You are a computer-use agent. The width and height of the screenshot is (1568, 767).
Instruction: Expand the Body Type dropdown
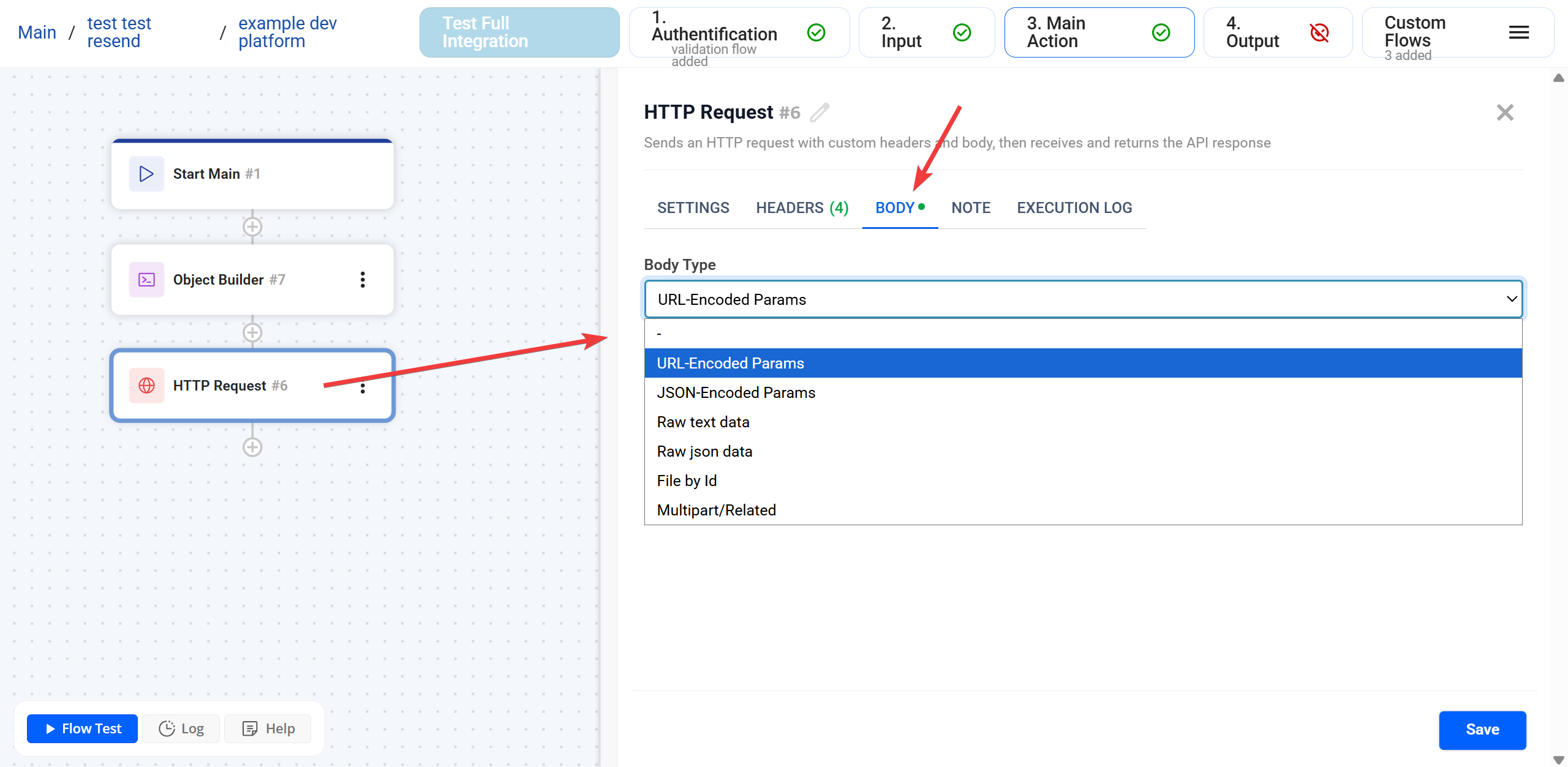(1083, 299)
